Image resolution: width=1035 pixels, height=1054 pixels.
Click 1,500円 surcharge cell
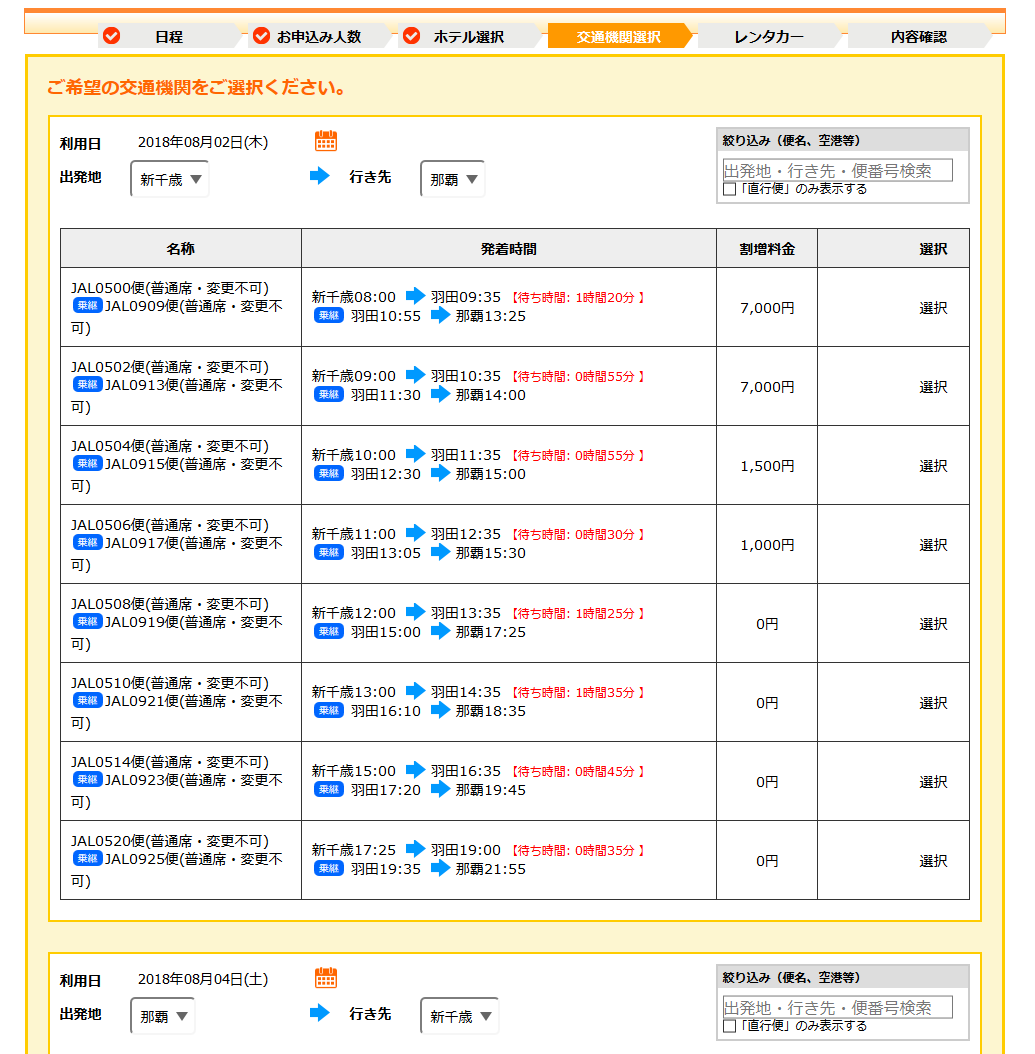tap(767, 466)
